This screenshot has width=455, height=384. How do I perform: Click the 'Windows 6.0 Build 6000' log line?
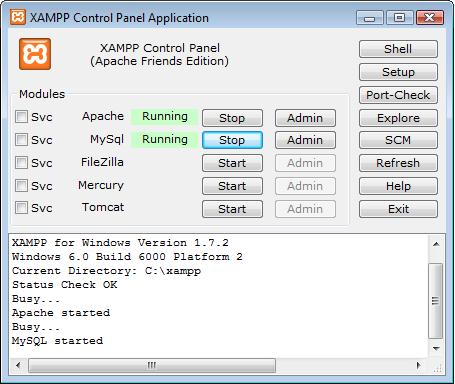coord(127,257)
